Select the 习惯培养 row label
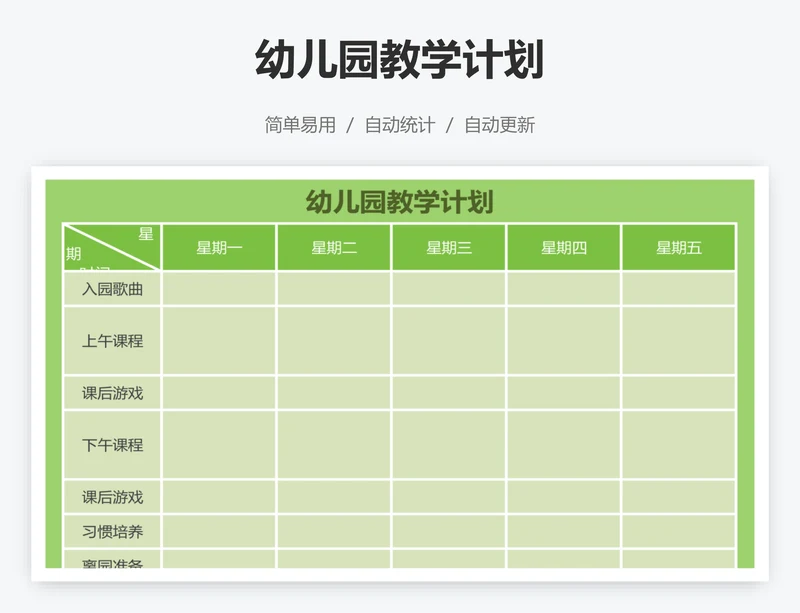800x613 pixels. pos(112,532)
